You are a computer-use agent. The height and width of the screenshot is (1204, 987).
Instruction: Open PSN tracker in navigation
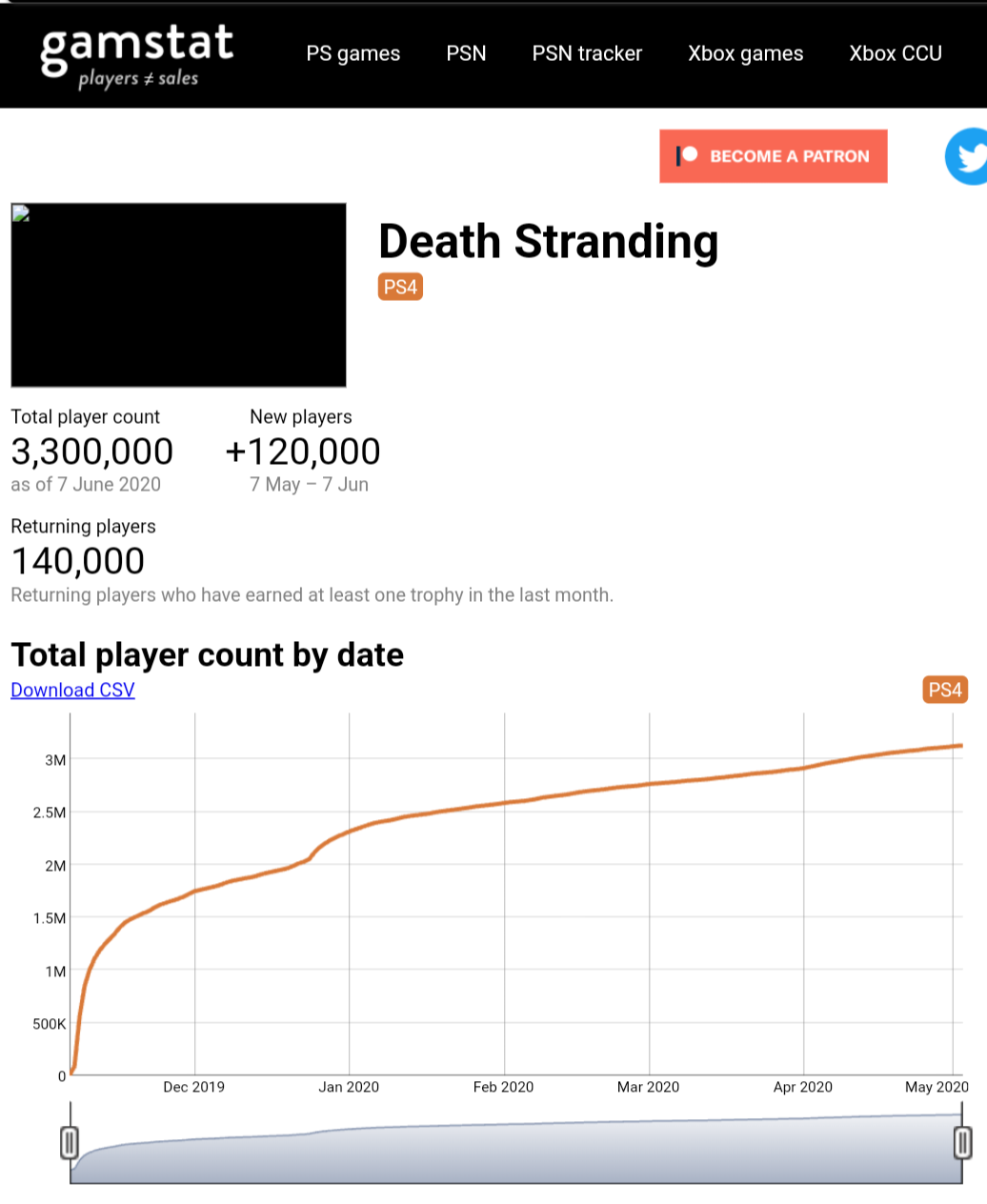pyautogui.click(x=587, y=53)
